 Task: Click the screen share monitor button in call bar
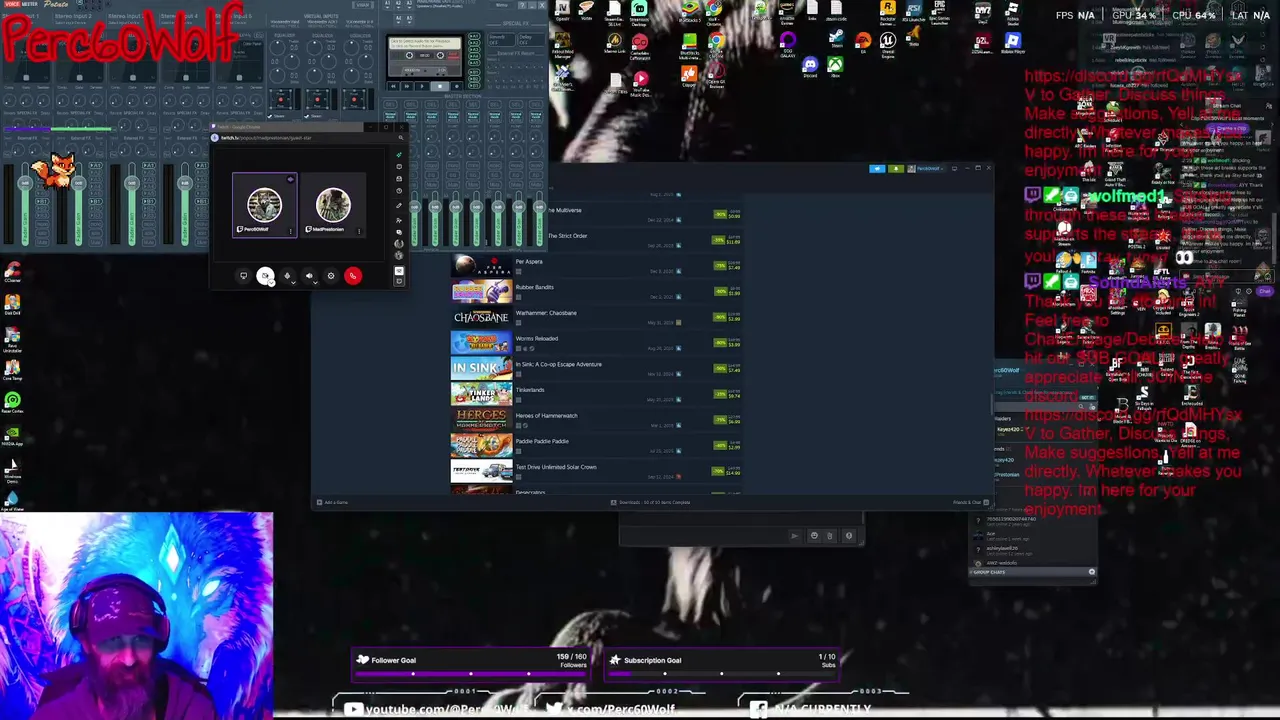point(243,275)
